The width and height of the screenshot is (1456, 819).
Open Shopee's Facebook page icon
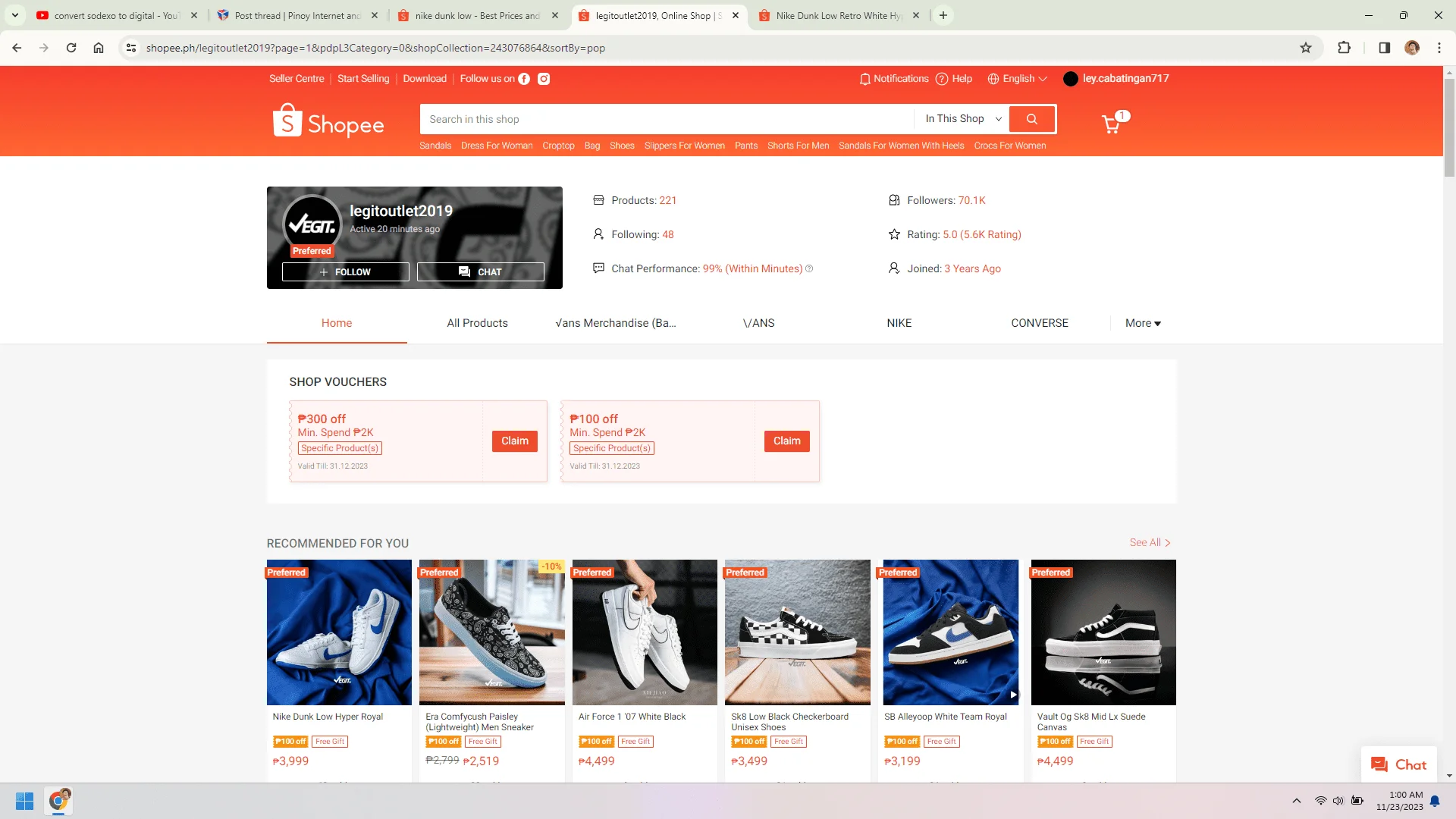pyautogui.click(x=524, y=79)
